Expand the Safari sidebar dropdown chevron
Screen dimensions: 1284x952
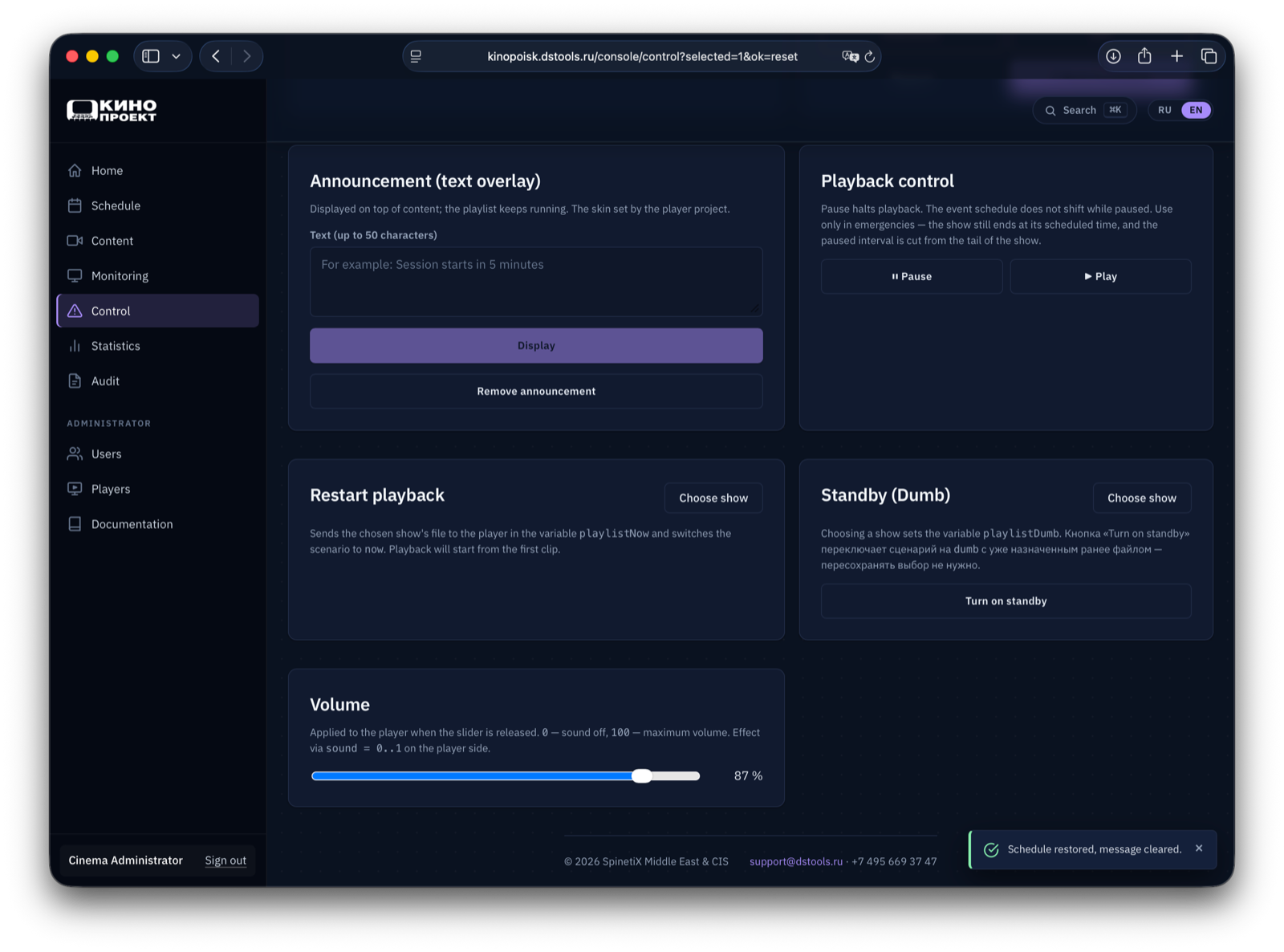pos(176,56)
